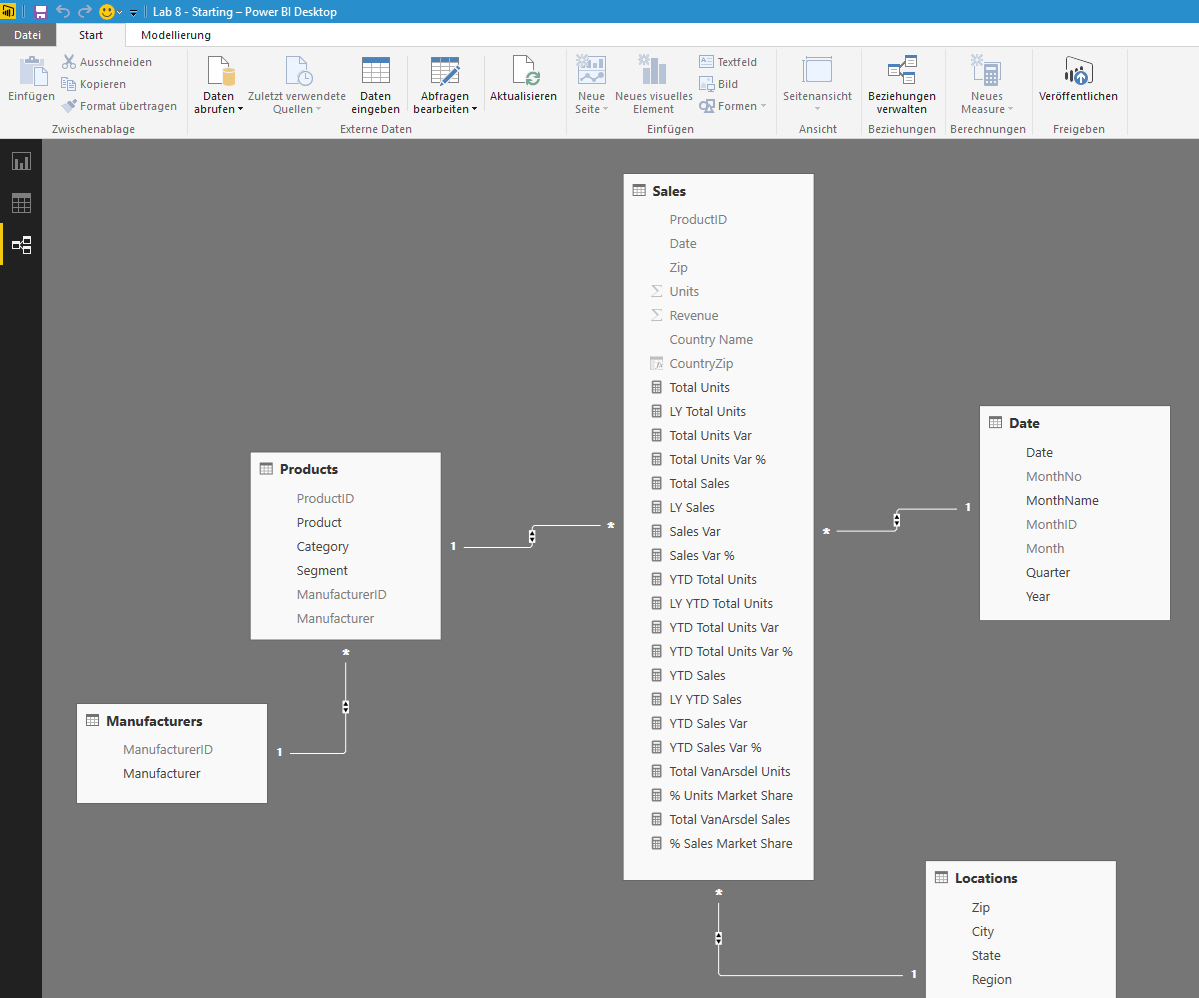Select the Manufacturers to Products relationship arrow
This screenshot has height=998, width=1199.
pyautogui.click(x=346, y=707)
